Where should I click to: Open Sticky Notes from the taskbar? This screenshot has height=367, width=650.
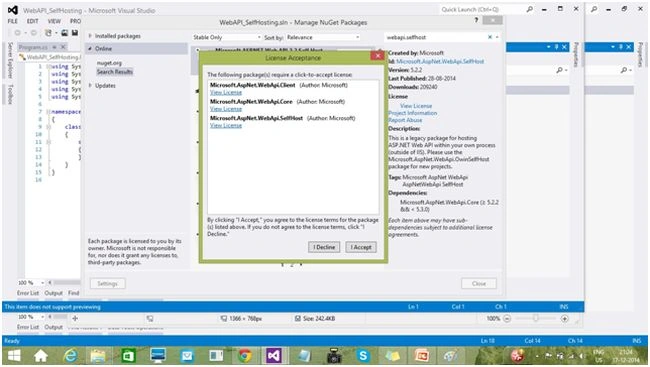[392, 355]
